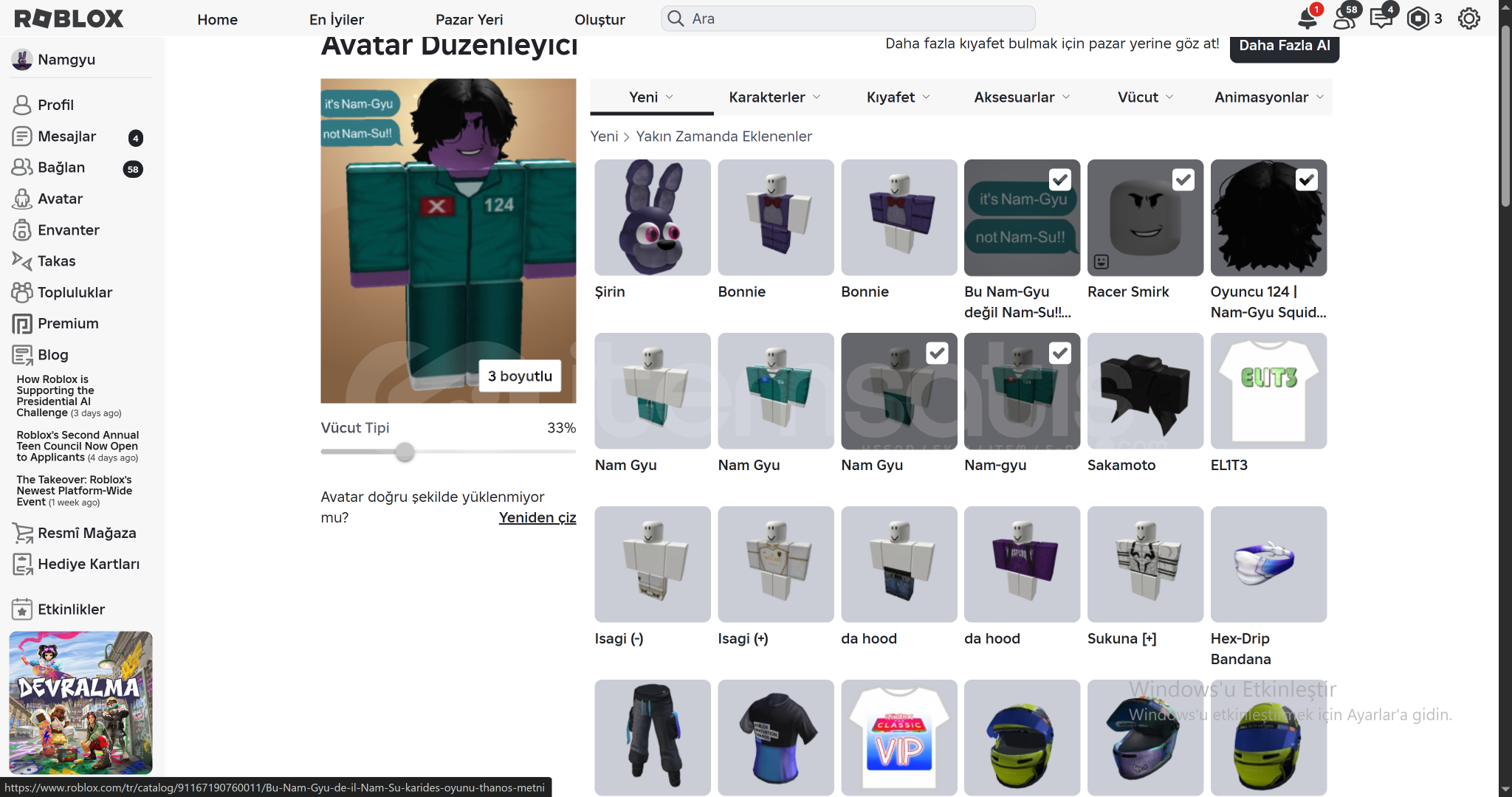1512x797 pixels.
Task: Expand the Kıyafet dropdown
Action: click(898, 97)
